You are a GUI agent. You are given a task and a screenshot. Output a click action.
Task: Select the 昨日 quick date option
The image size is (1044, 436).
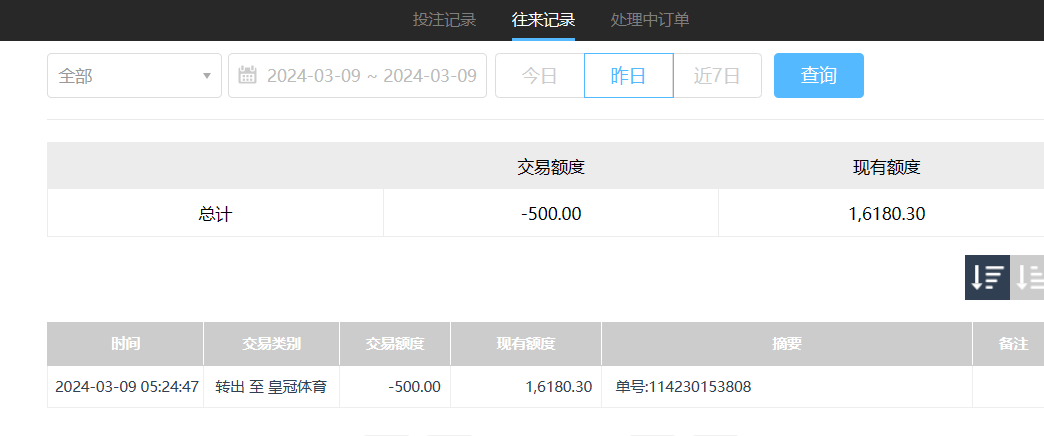(628, 76)
